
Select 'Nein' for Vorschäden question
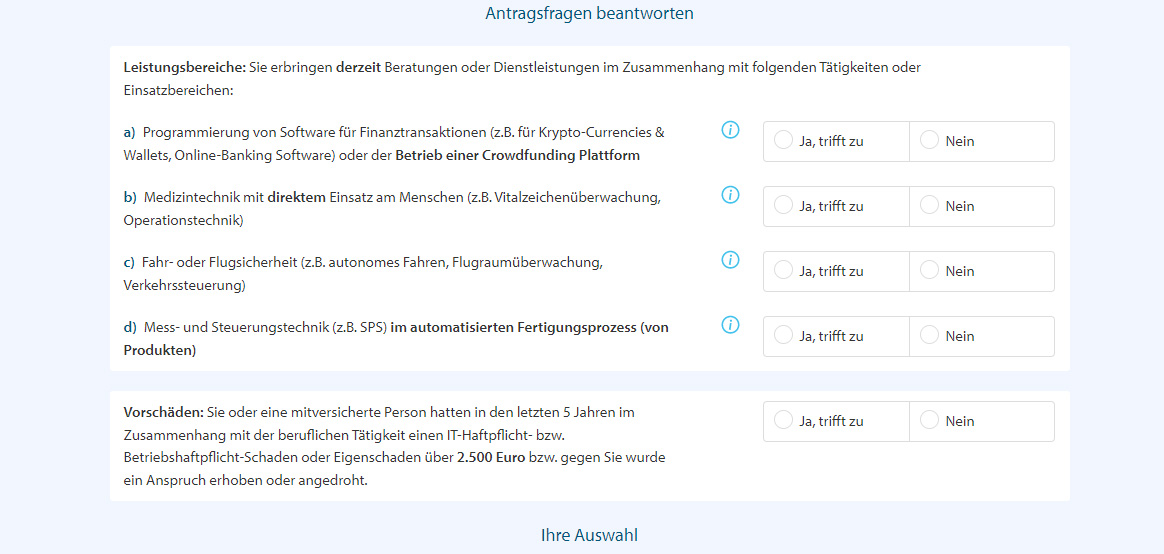pyautogui.click(x=981, y=421)
